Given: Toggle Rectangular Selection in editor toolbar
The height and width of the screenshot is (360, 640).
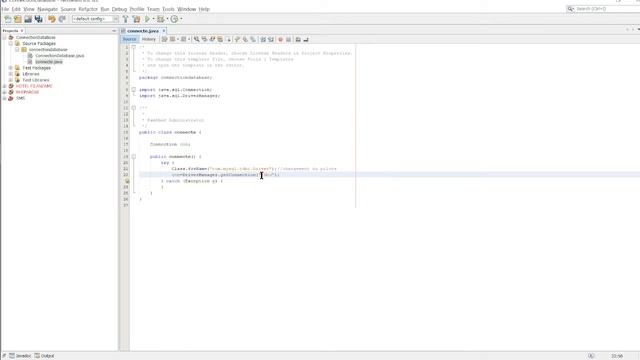Looking at the screenshot, I should tap(228, 39).
